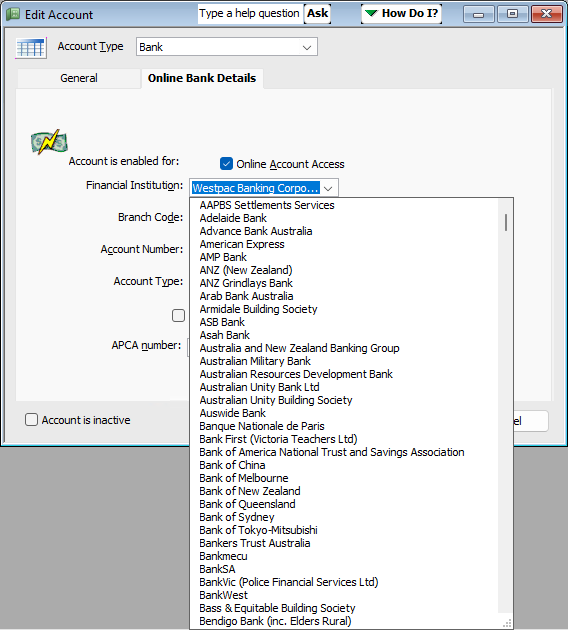Select Bank of Tokyo-Mitsubishi
The width and height of the screenshot is (568, 630).
(258, 530)
